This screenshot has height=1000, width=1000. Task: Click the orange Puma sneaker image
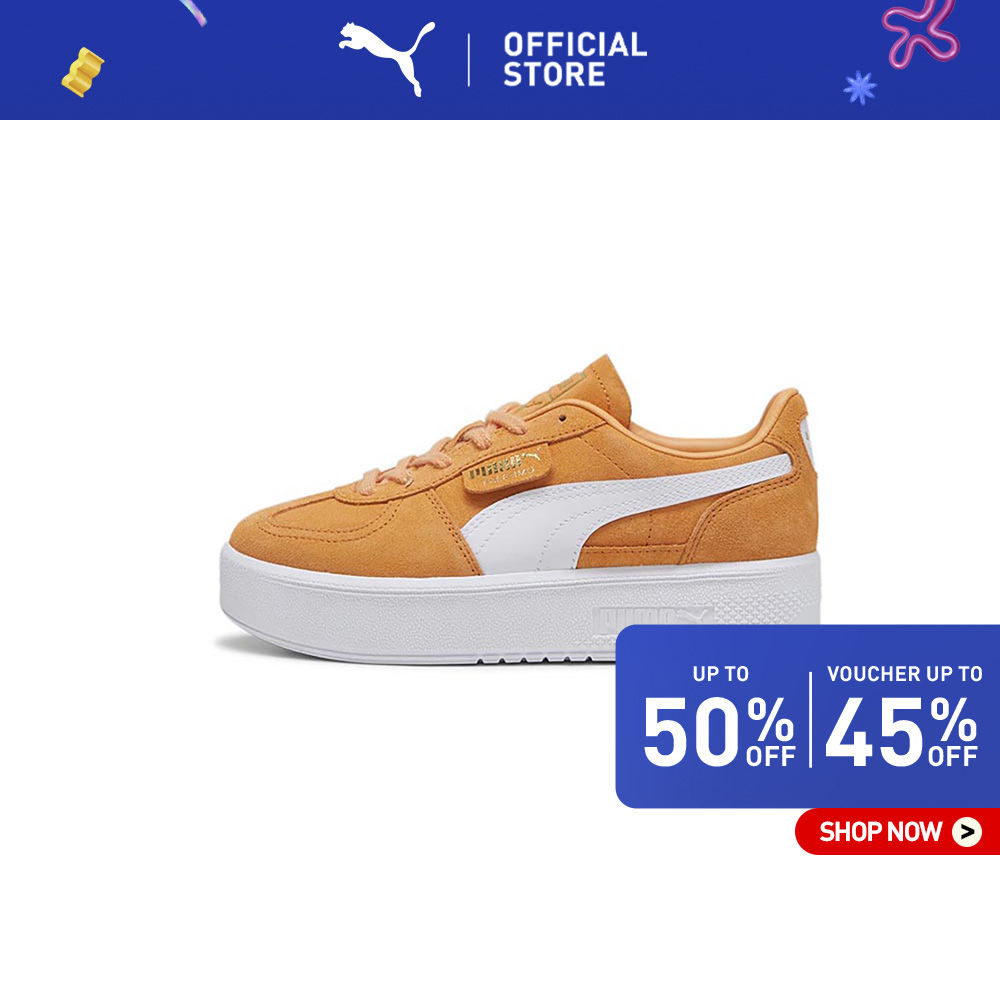[x=520, y=509]
